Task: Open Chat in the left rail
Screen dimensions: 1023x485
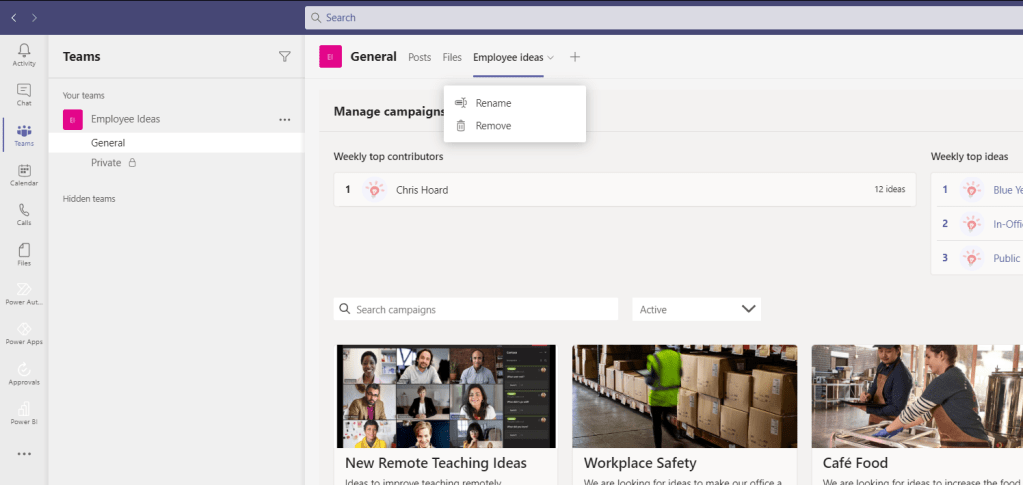Action: click(24, 94)
